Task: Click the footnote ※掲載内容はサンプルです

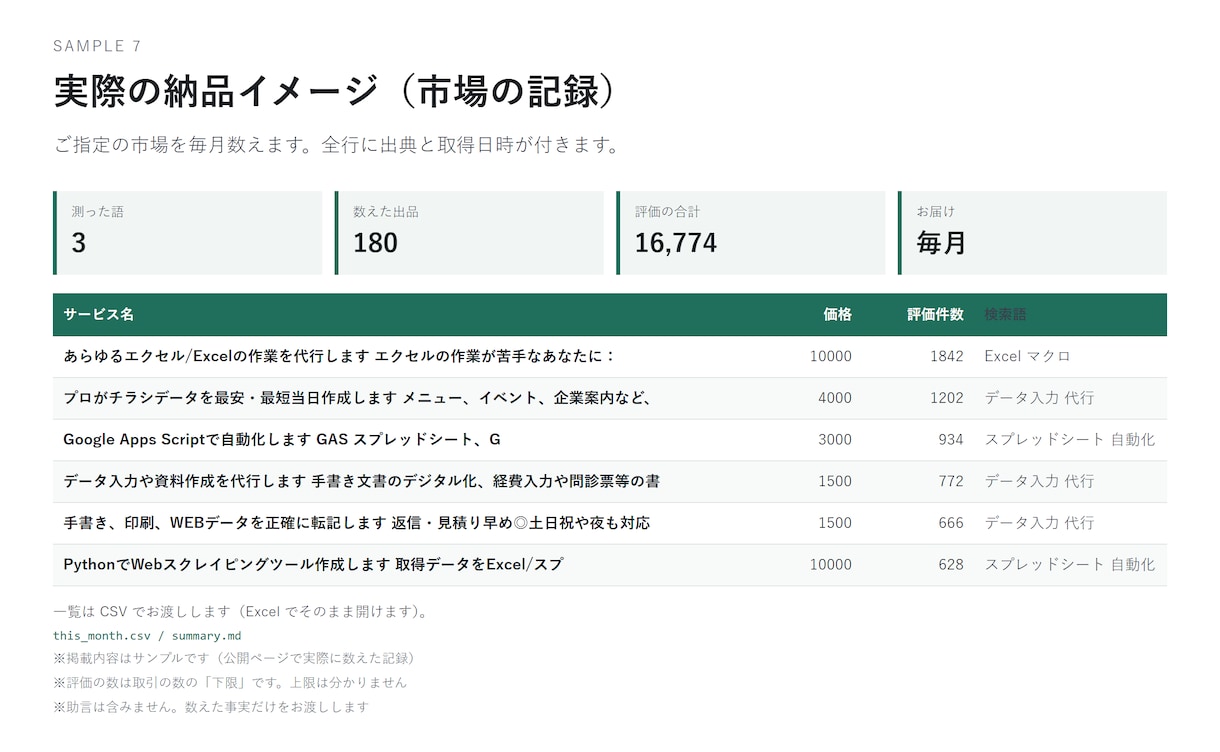Action: point(235,659)
